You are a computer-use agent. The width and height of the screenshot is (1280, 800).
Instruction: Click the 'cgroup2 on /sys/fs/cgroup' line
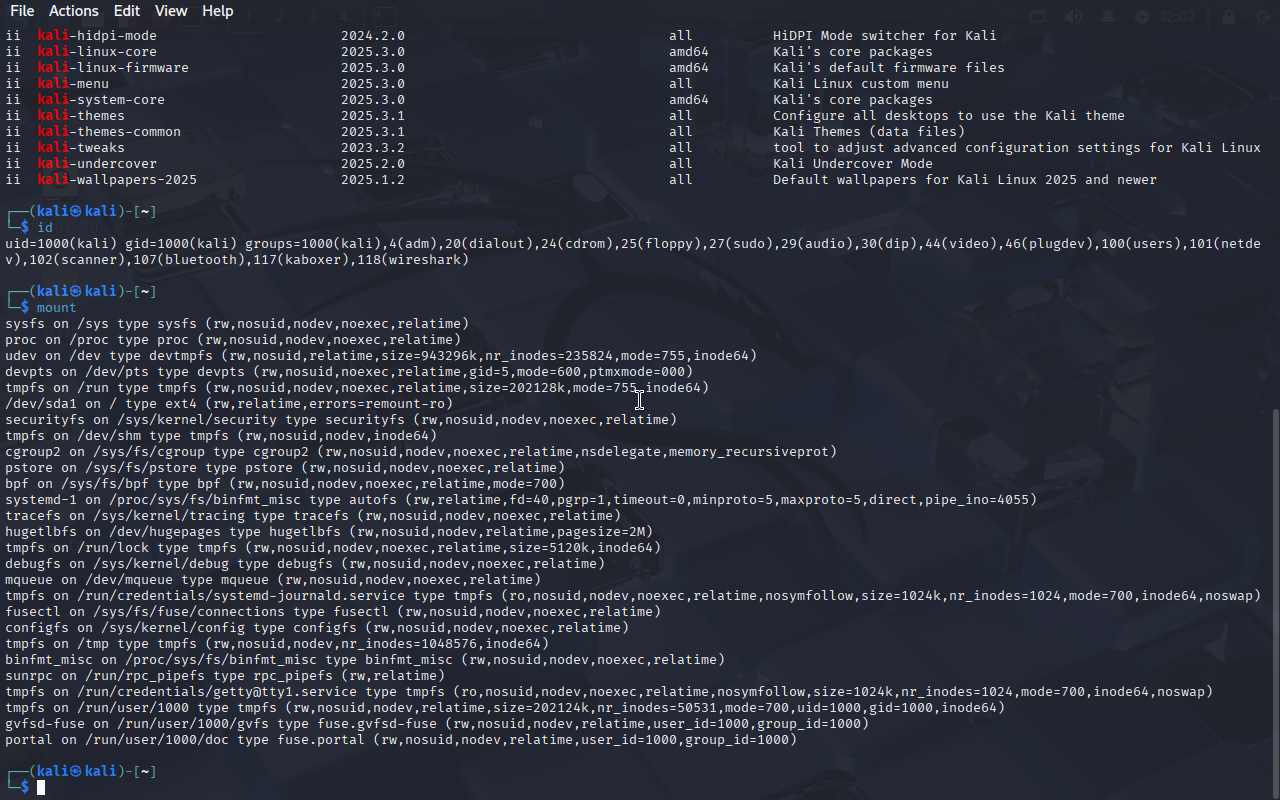pos(421,452)
